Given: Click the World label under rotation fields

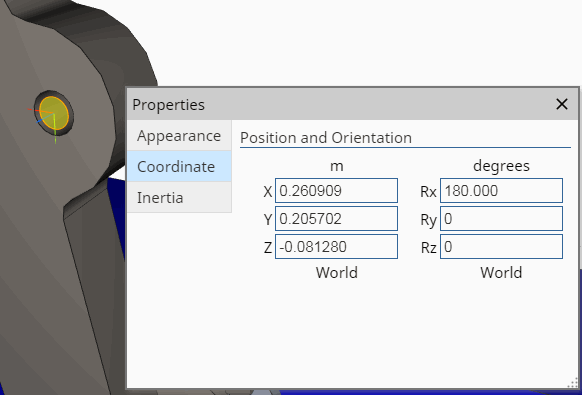Looking at the screenshot, I should click(501, 272).
